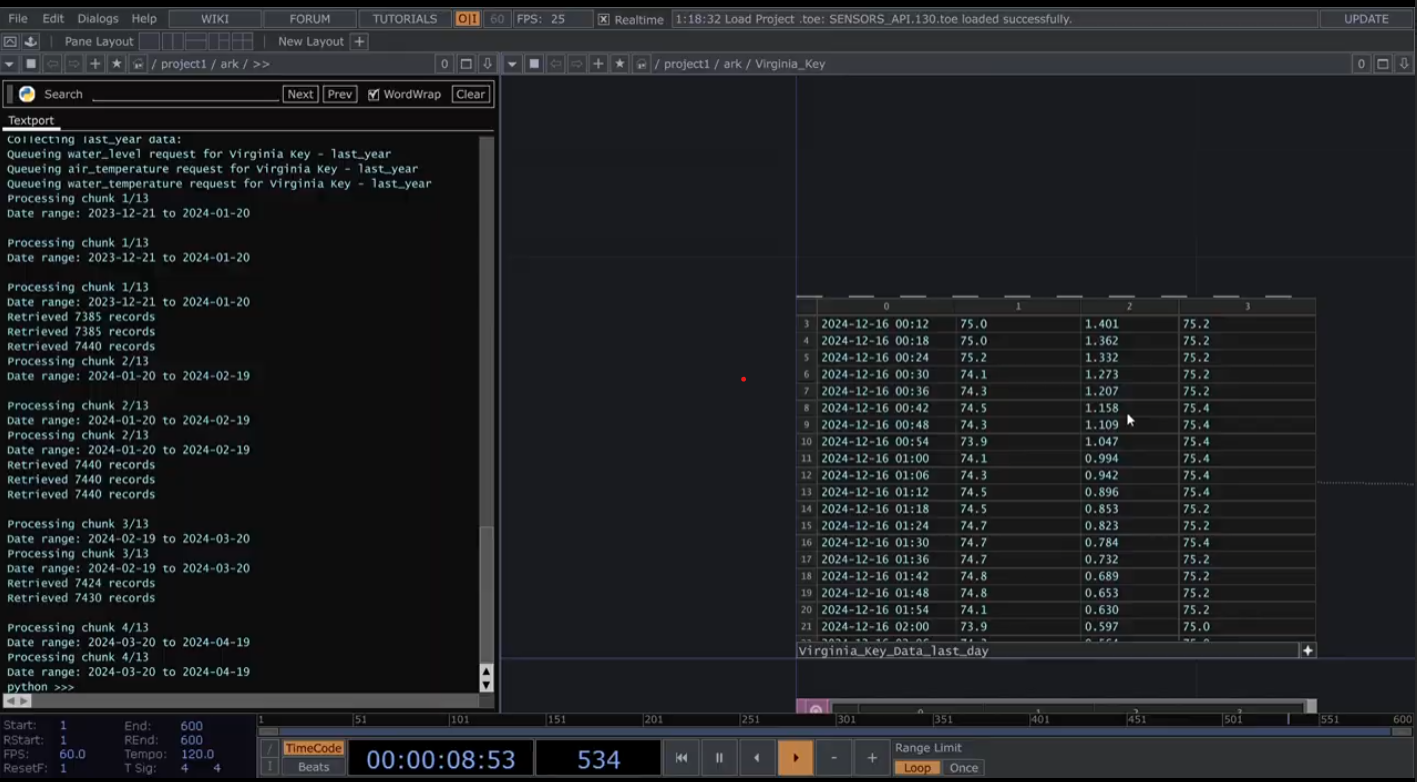Open the TUTORIALS link

[405, 19]
